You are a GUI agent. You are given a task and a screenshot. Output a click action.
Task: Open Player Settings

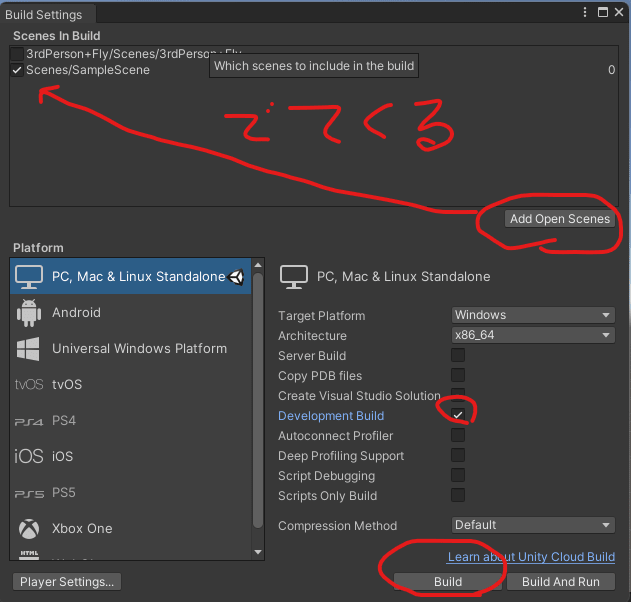point(67,582)
